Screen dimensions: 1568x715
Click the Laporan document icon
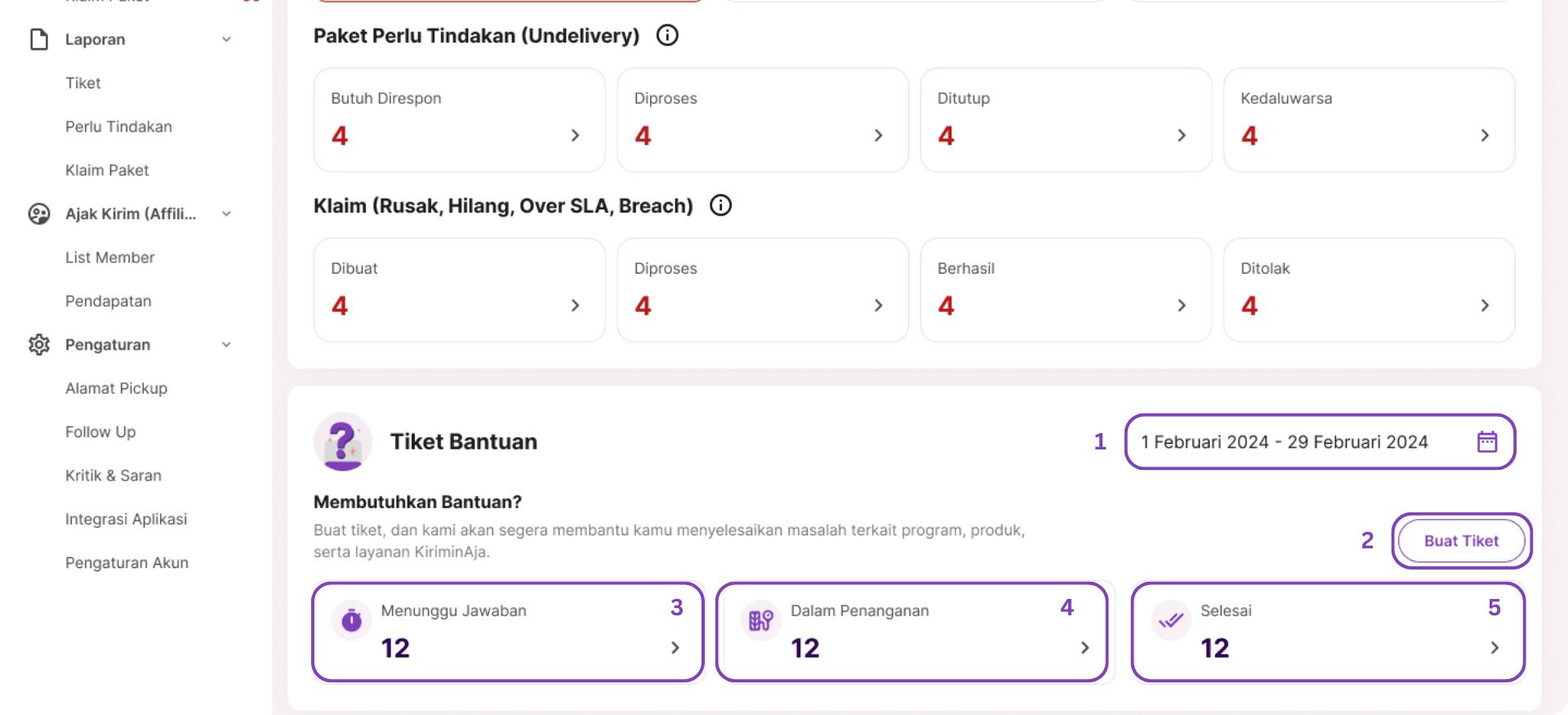(38, 39)
